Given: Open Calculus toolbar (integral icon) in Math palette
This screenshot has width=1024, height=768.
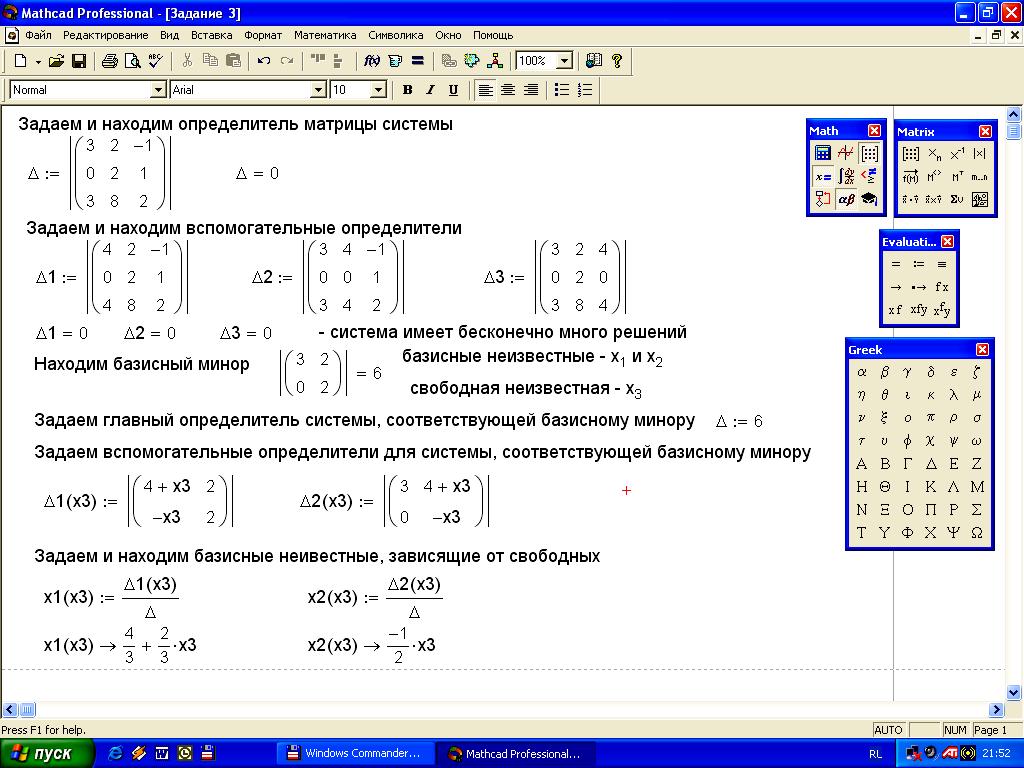Looking at the screenshot, I should click(x=846, y=176).
